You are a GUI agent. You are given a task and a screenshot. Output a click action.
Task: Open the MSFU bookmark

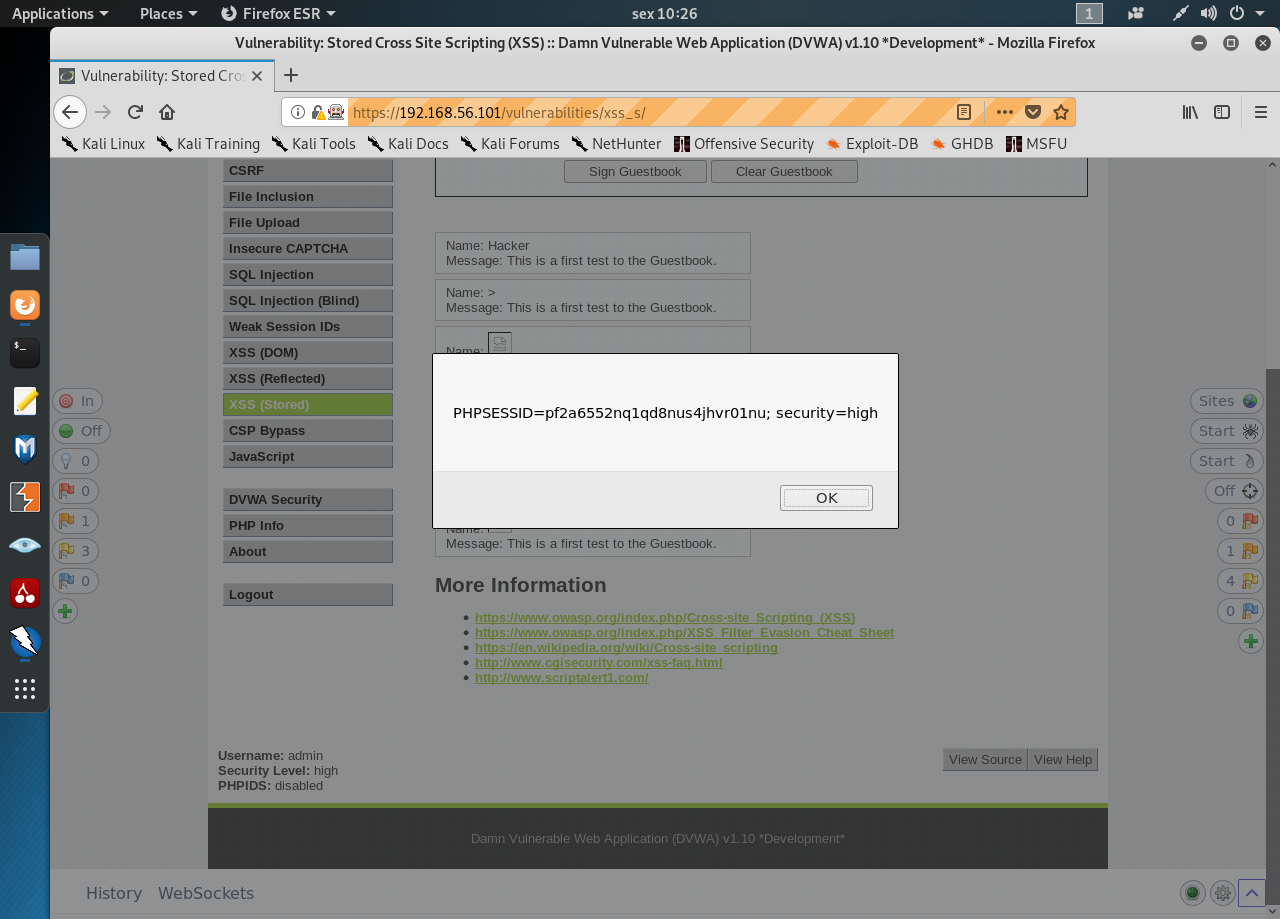pyautogui.click(x=1037, y=143)
